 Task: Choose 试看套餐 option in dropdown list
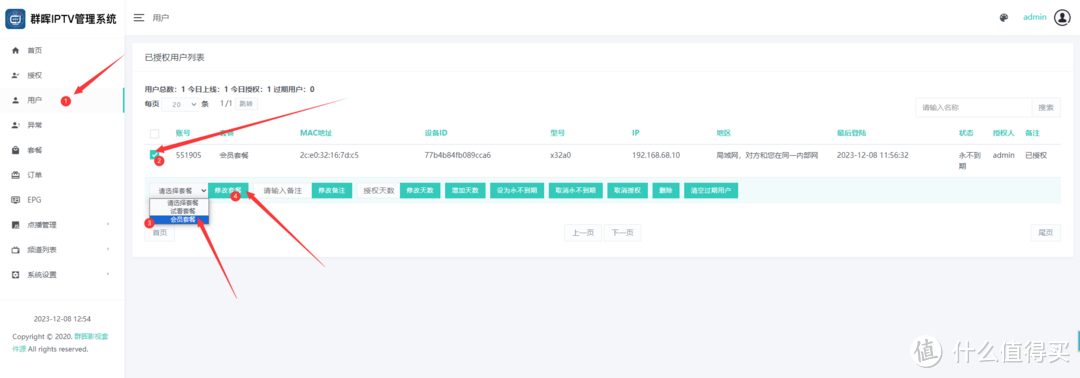tap(179, 211)
